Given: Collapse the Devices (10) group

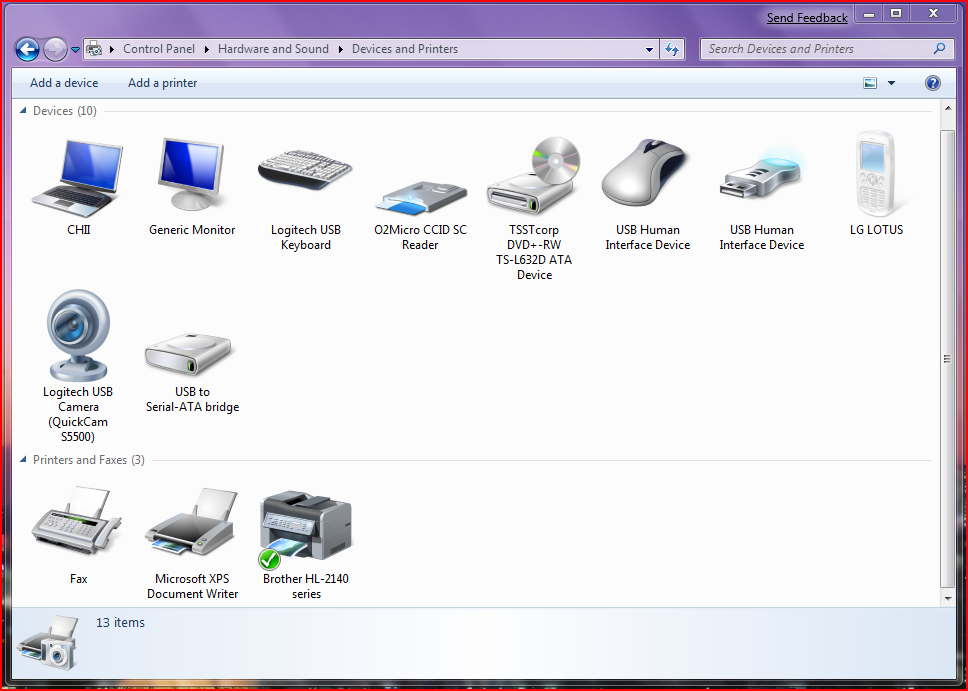Looking at the screenshot, I should [x=24, y=111].
